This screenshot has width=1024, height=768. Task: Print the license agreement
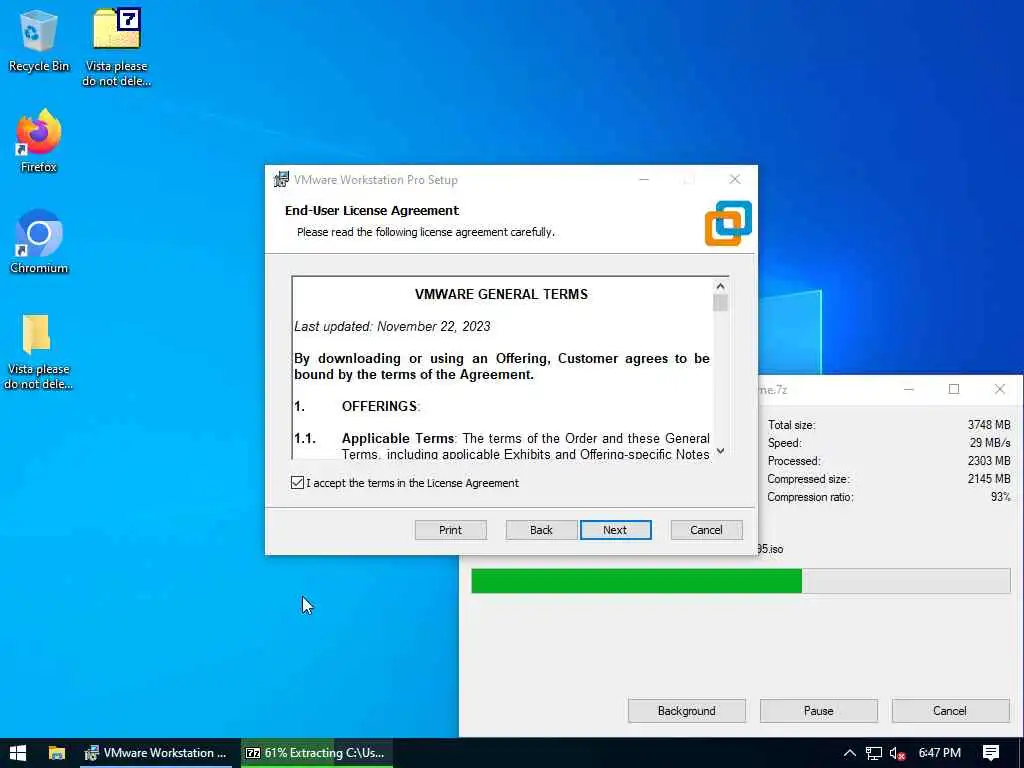(451, 530)
